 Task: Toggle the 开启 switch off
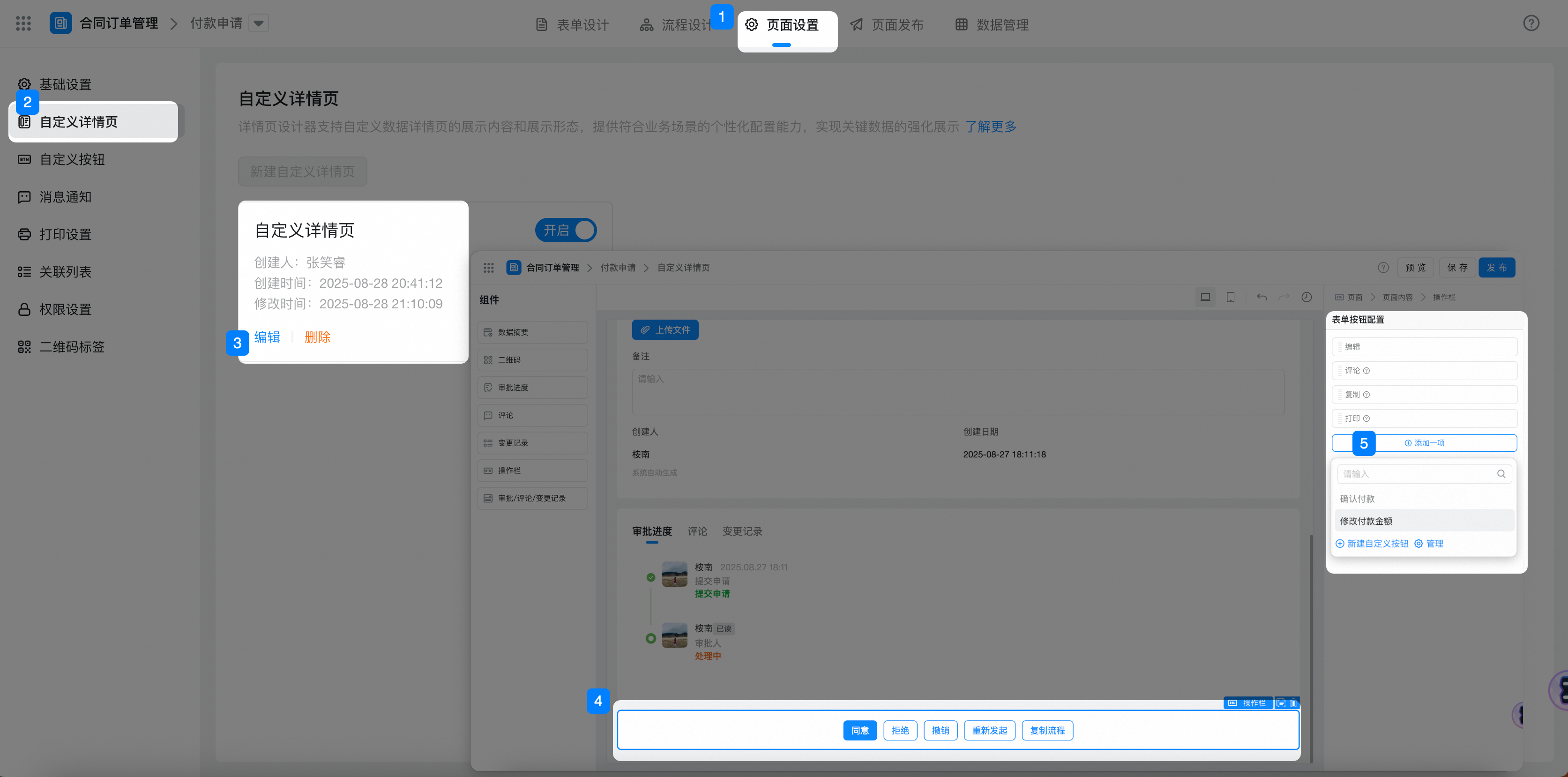566,230
